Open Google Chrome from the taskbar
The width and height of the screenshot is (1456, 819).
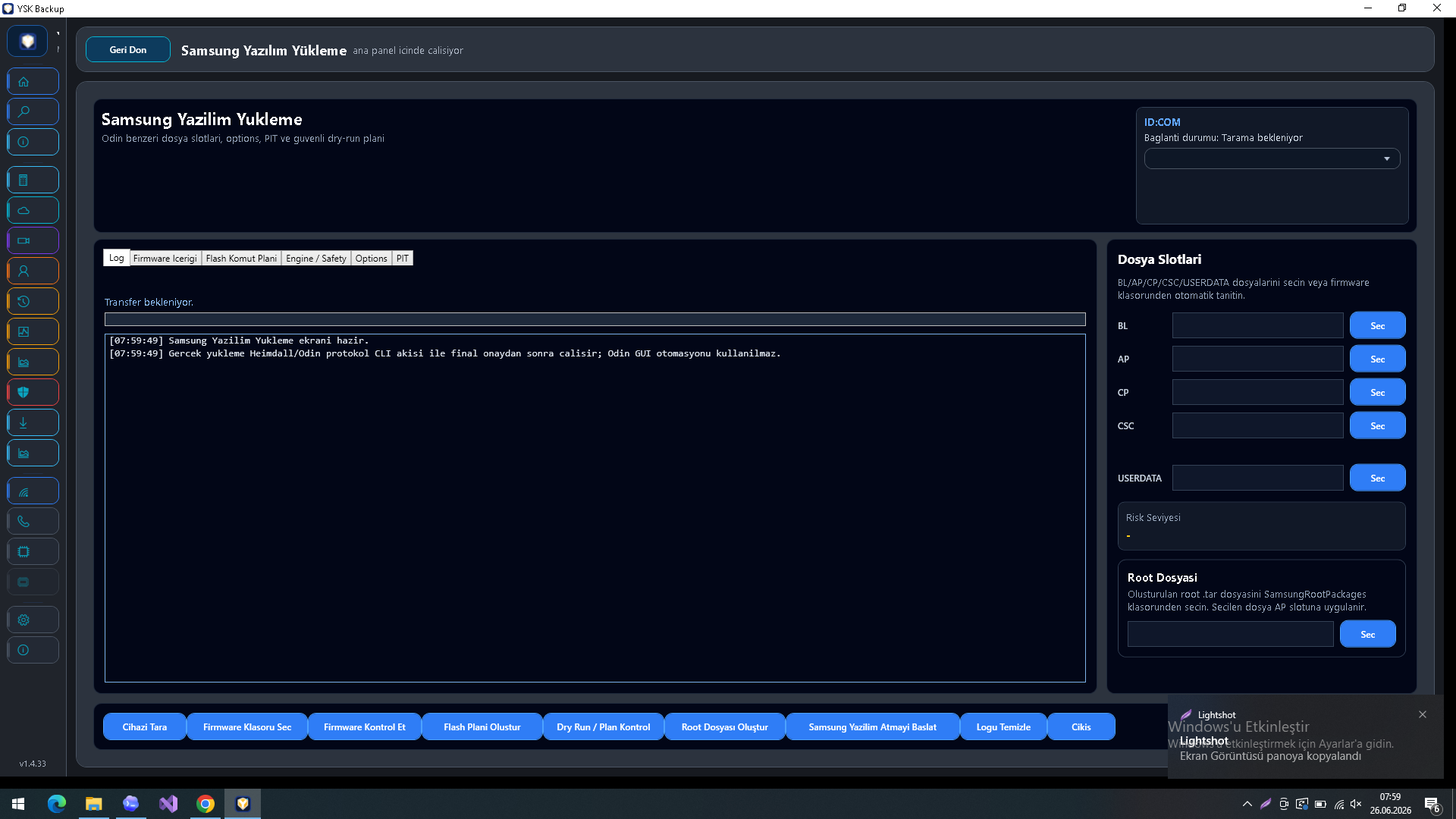click(206, 804)
